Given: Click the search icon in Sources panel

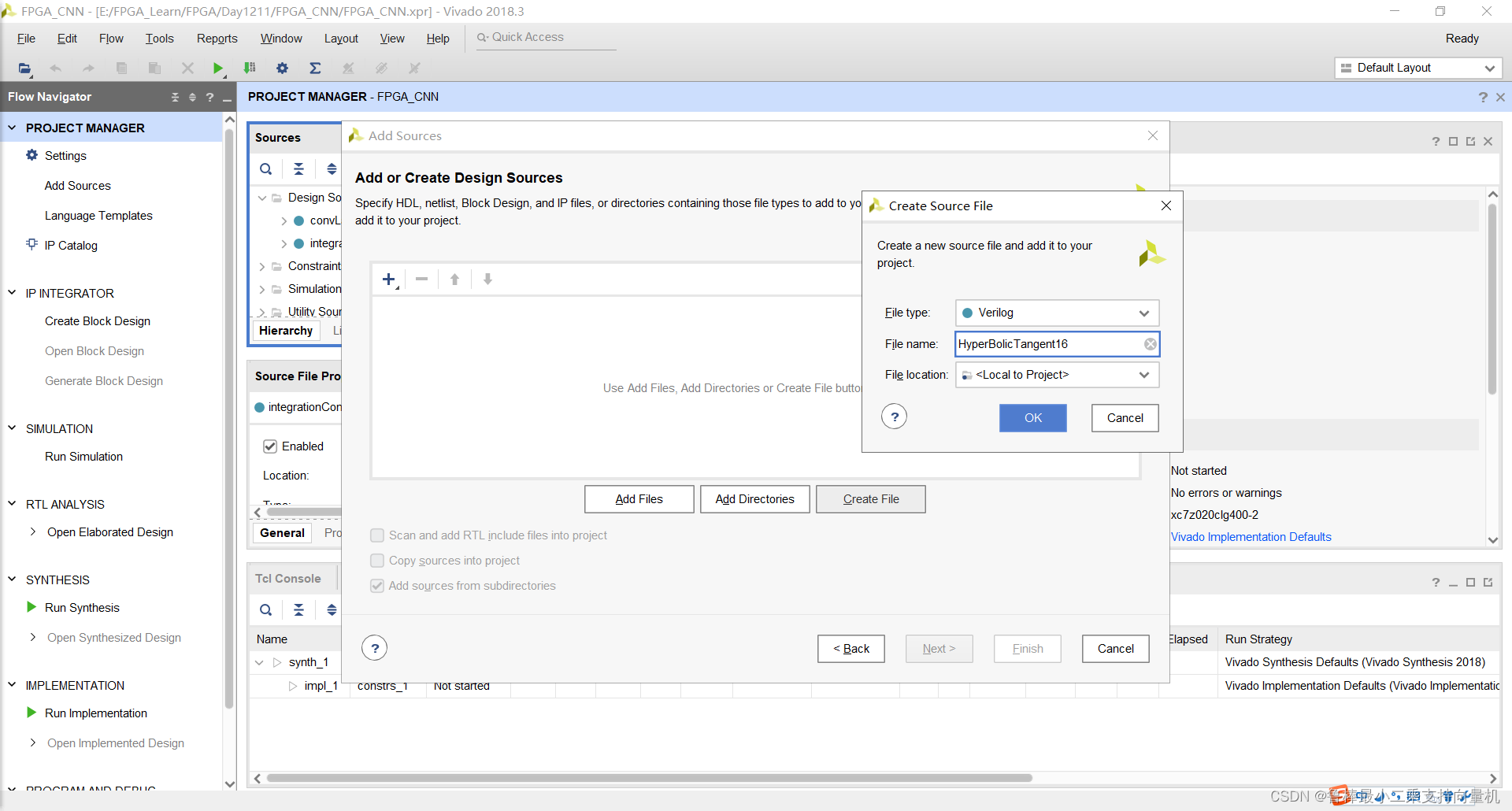Looking at the screenshot, I should (266, 168).
